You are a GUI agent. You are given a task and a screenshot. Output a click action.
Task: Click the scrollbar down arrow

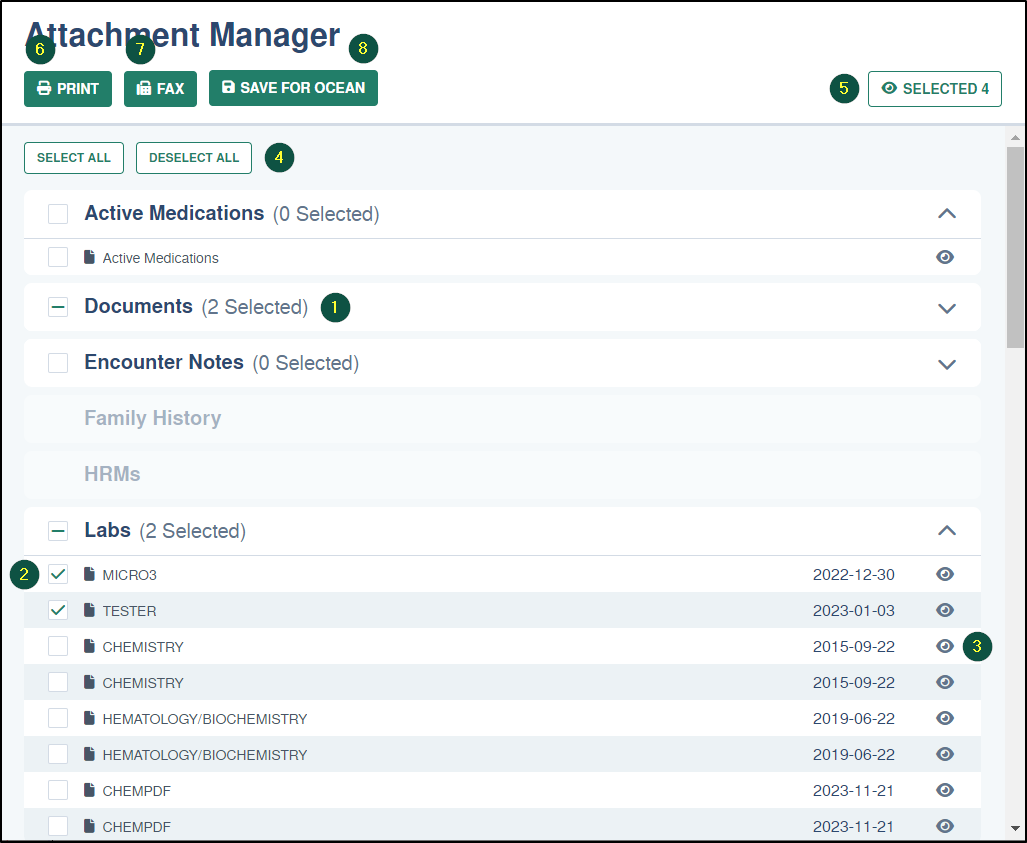pos(1015,828)
